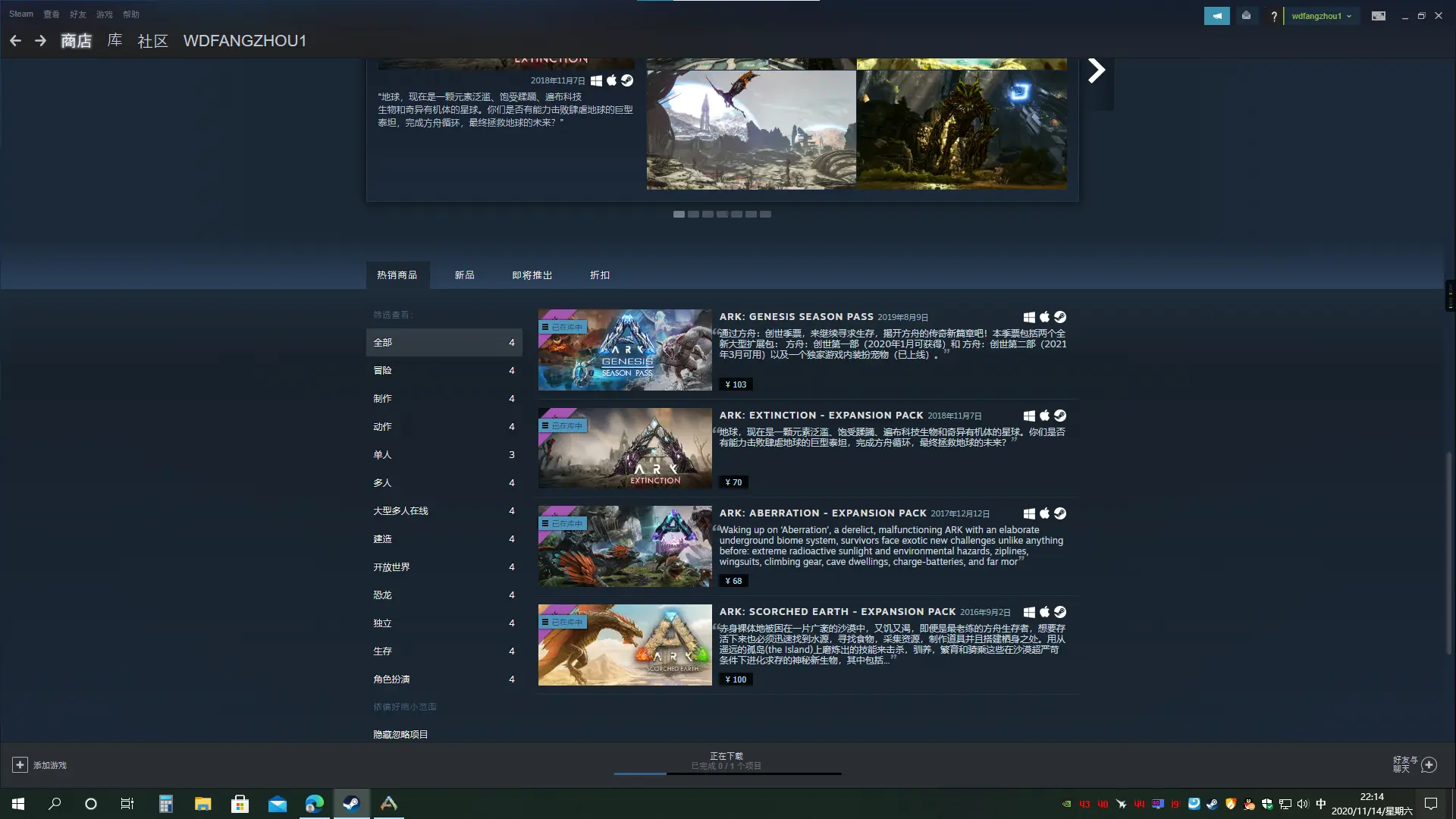The height and width of the screenshot is (819, 1456).
Task: Select first carousel page indicator dot
Action: pos(679,215)
